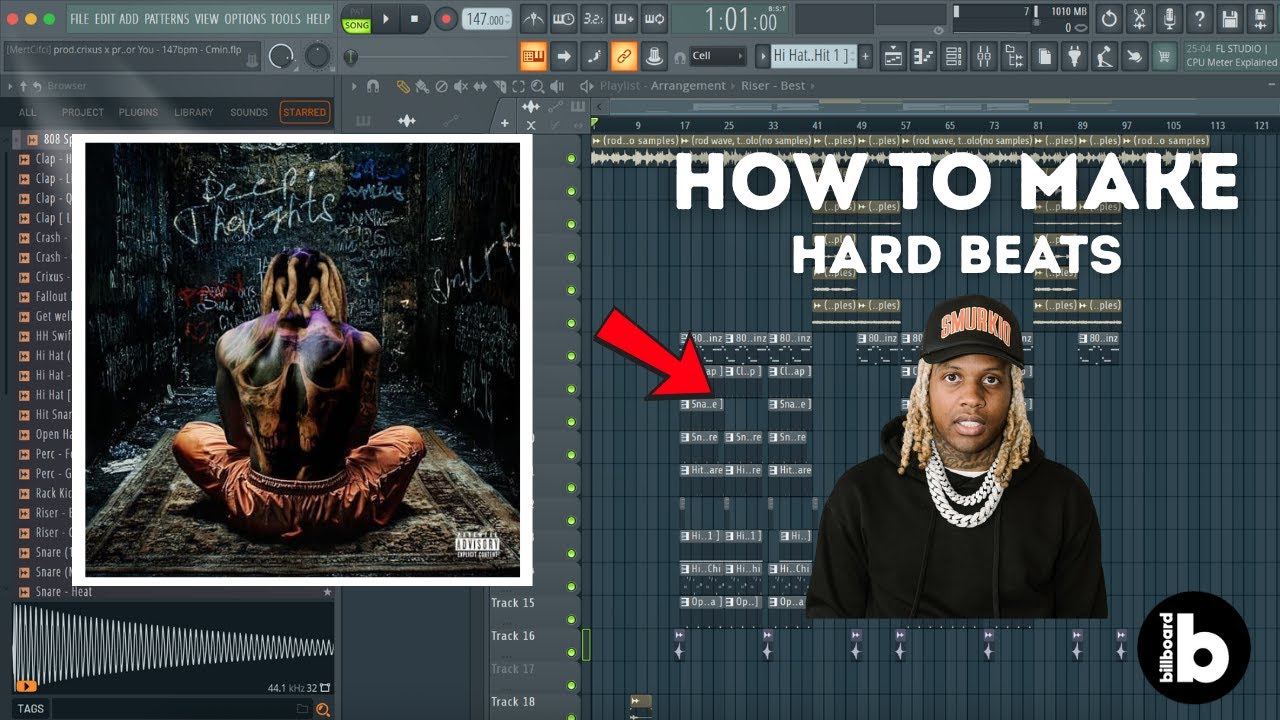Click the Play button
The width and height of the screenshot is (1280, 720).
click(385, 19)
